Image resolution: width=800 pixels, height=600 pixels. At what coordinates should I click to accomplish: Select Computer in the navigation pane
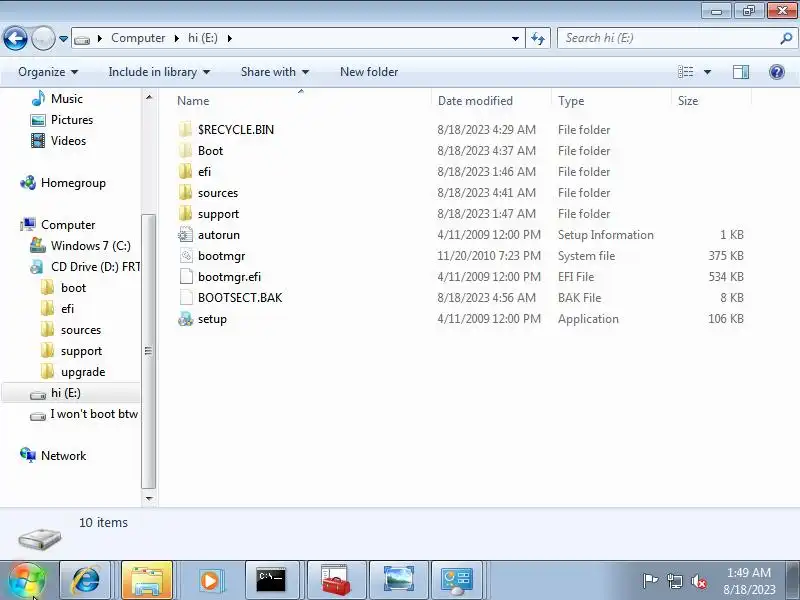[68, 224]
